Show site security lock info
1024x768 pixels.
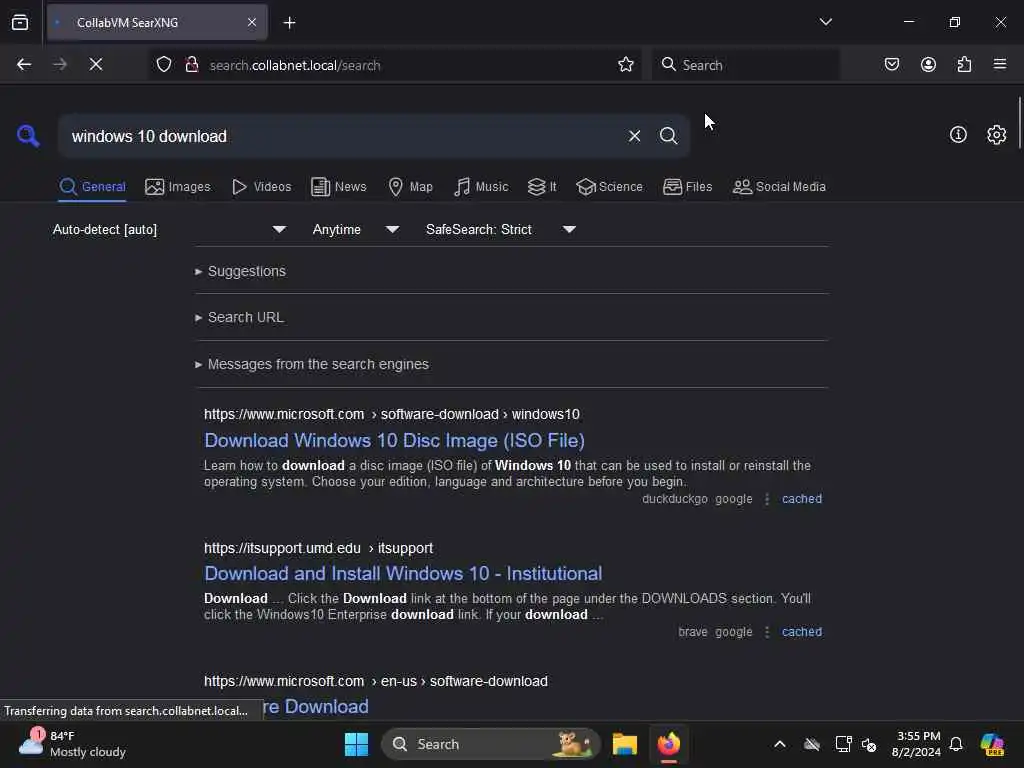tap(191, 64)
